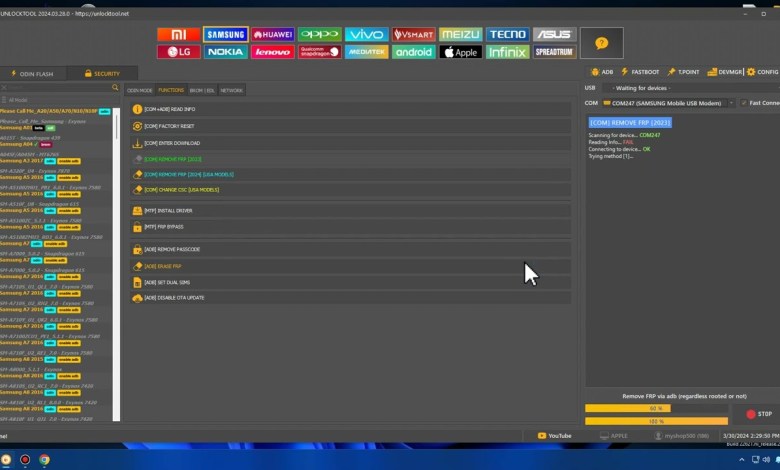Viewport: 780px width, 470px height.
Task: Switch to the FUNCTIONS sub-tab
Action: pyautogui.click(x=171, y=90)
